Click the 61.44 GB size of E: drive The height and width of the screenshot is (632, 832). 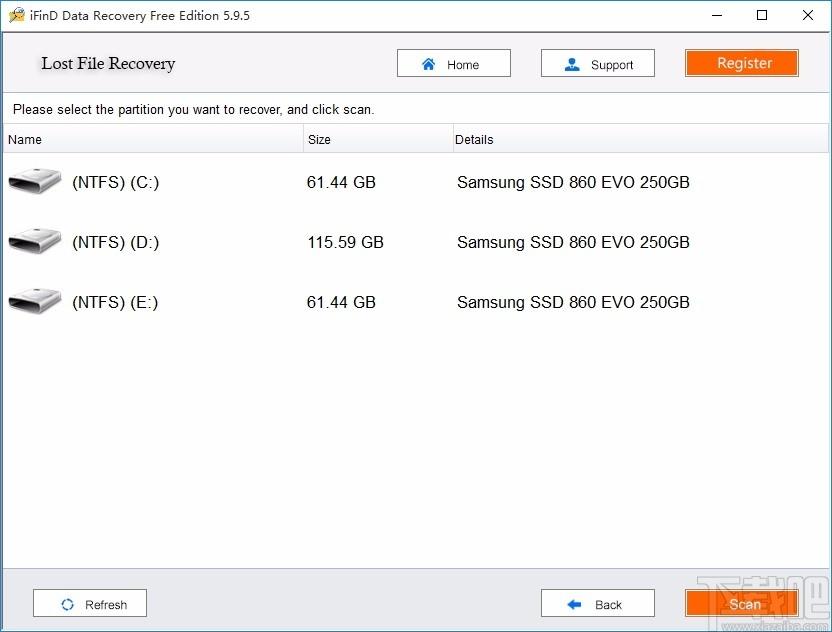point(341,302)
